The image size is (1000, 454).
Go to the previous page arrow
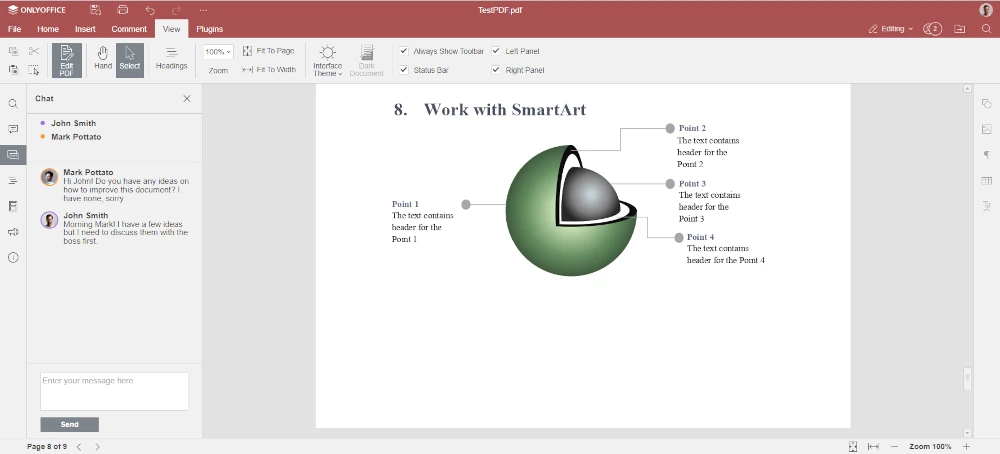[x=79, y=447]
